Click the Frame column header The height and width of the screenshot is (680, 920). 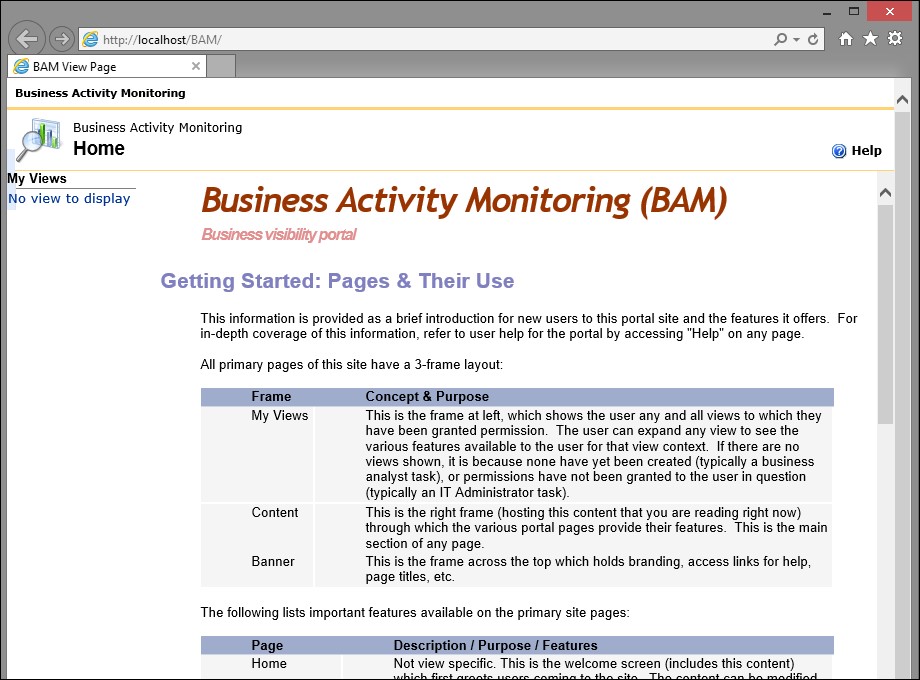[x=271, y=397]
